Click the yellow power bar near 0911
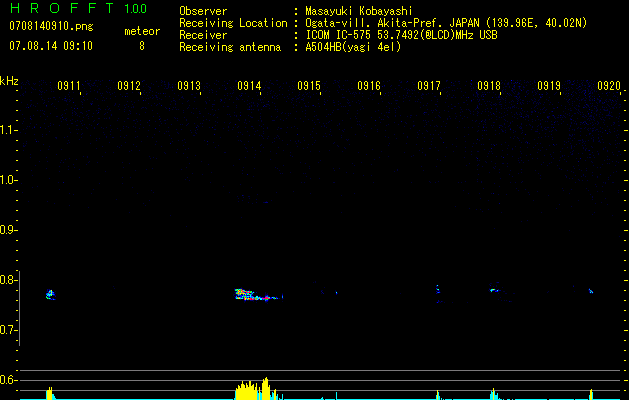The width and height of the screenshot is (629, 400). [x=49, y=393]
